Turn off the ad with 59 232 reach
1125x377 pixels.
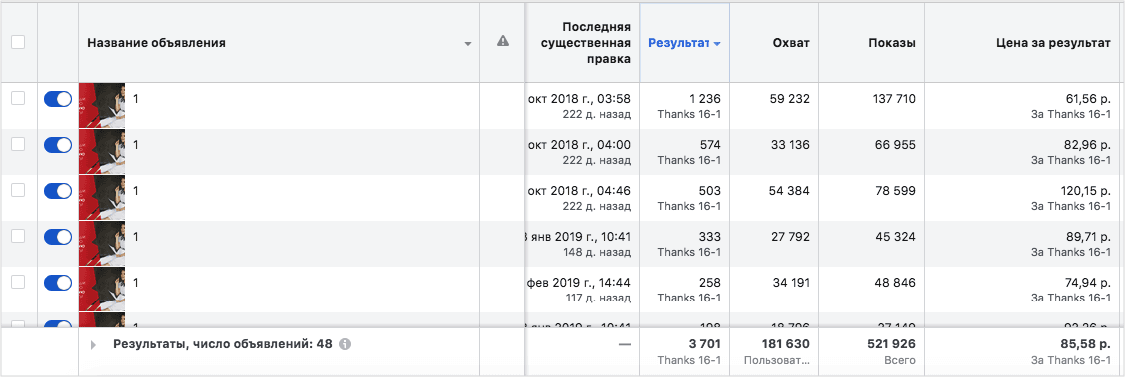pyautogui.click(x=58, y=99)
